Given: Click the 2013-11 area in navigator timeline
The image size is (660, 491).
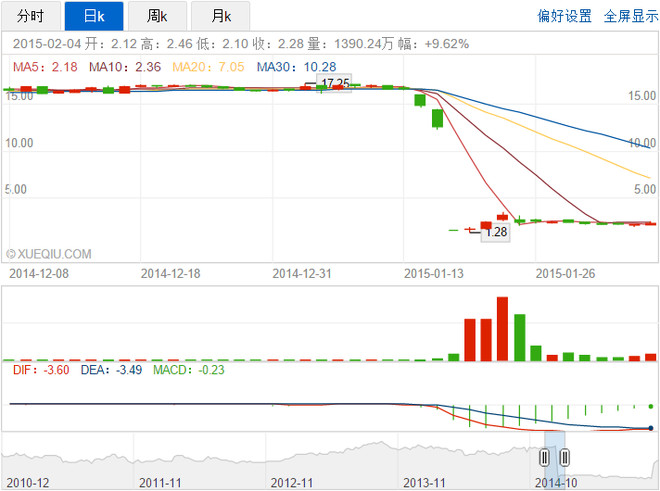Looking at the screenshot, I should pyautogui.click(x=424, y=482).
